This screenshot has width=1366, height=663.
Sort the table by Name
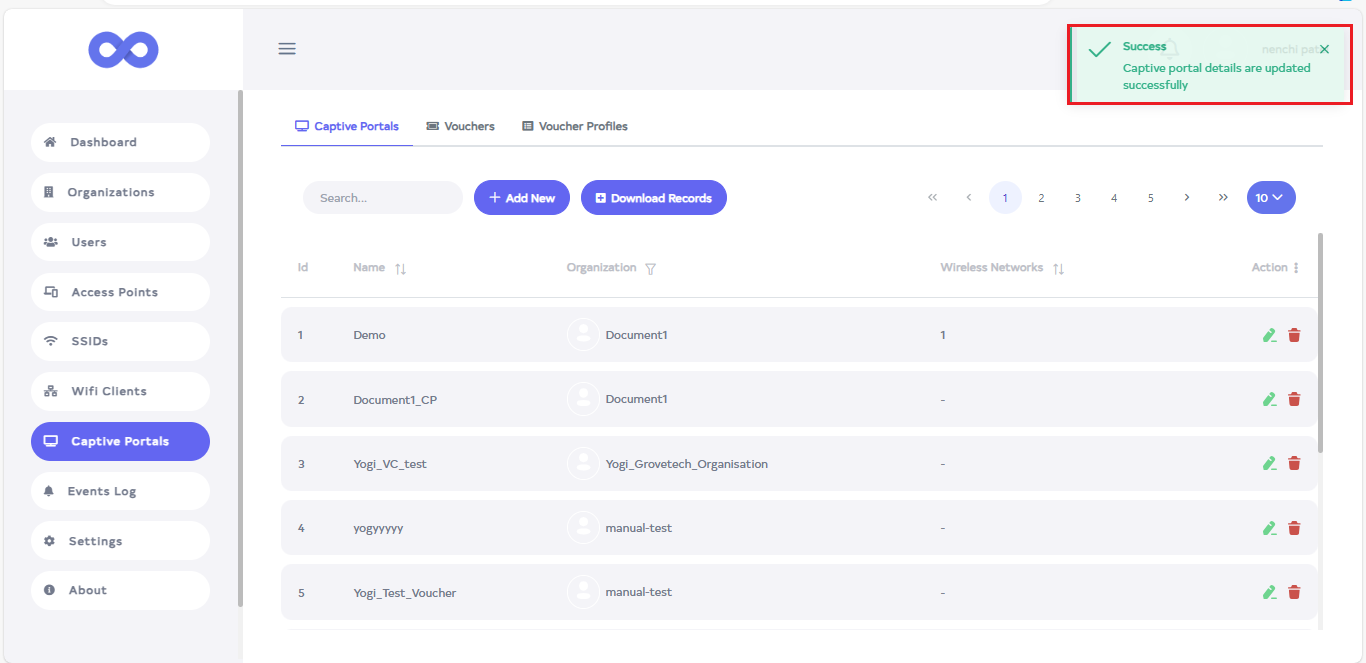point(400,269)
